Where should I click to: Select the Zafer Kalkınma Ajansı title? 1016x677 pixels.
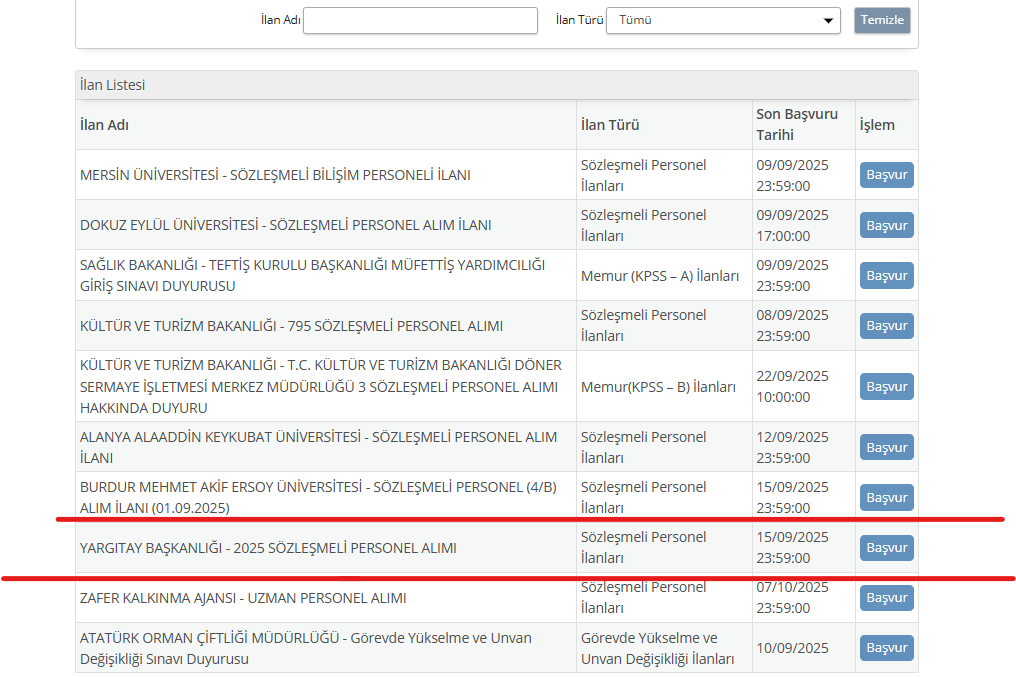[x=243, y=598]
